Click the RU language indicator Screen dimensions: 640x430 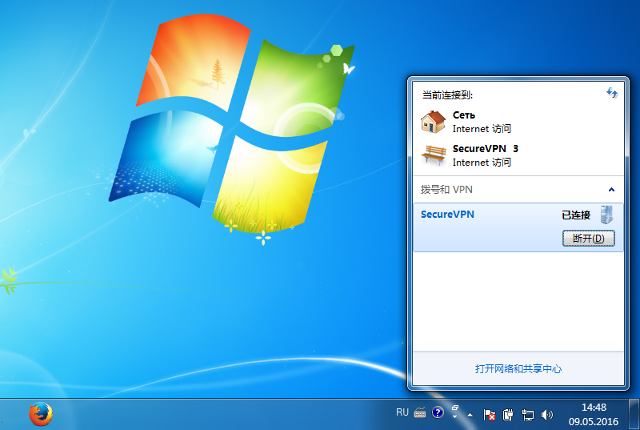(402, 412)
